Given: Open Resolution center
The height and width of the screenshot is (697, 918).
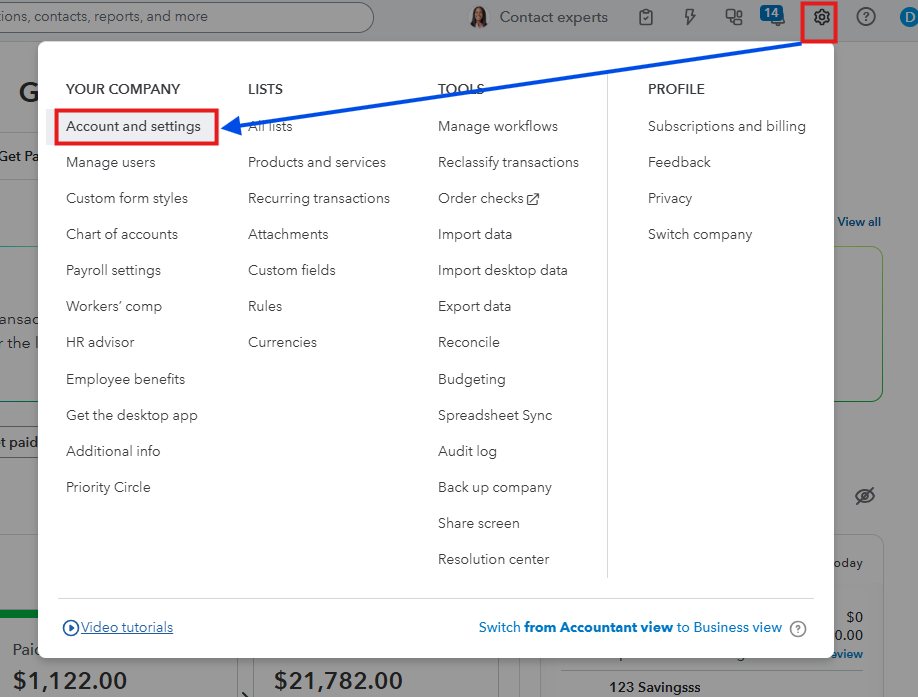Looking at the screenshot, I should point(494,559).
